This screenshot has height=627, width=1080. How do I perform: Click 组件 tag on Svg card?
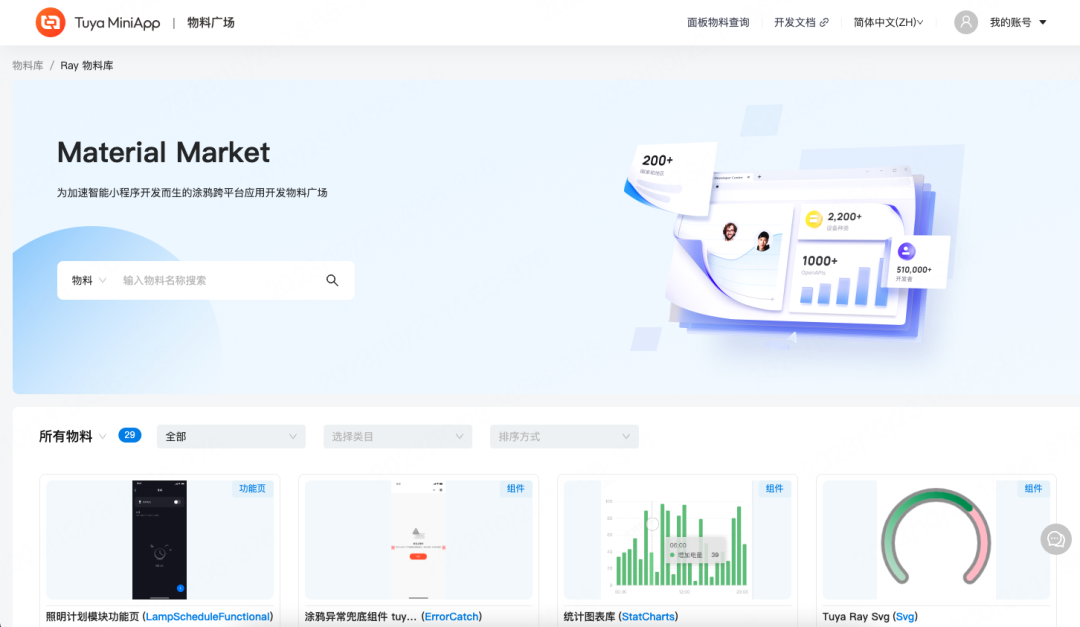click(x=1033, y=489)
